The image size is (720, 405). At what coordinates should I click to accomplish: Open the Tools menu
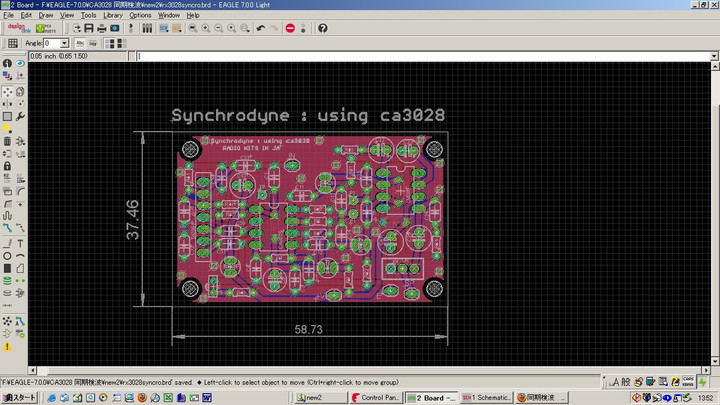point(89,16)
